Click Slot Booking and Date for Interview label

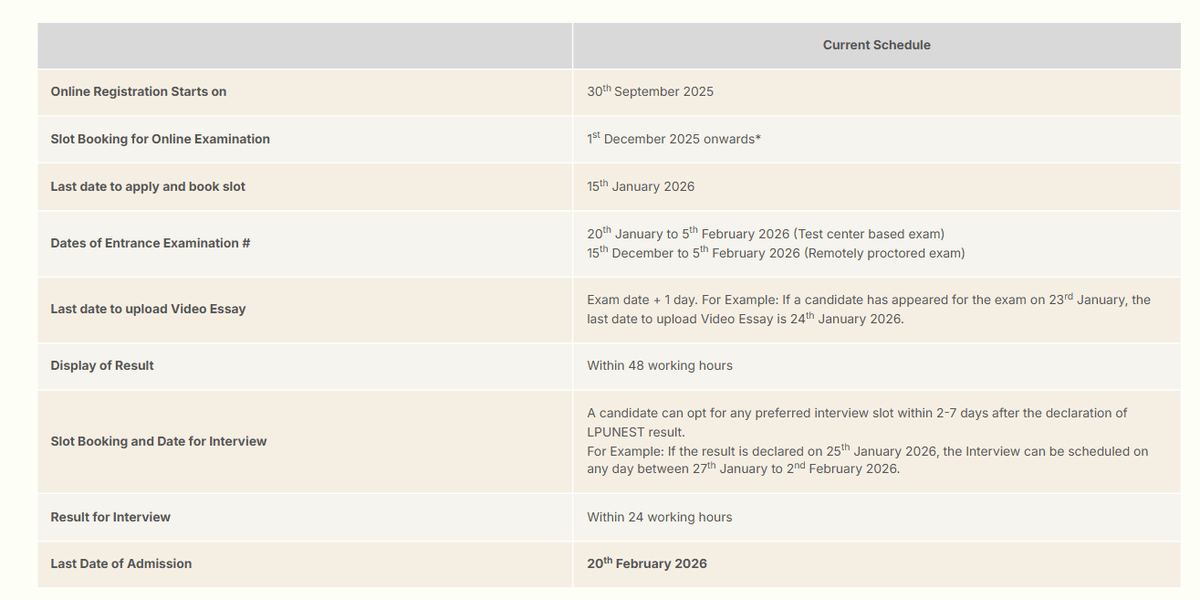(159, 441)
